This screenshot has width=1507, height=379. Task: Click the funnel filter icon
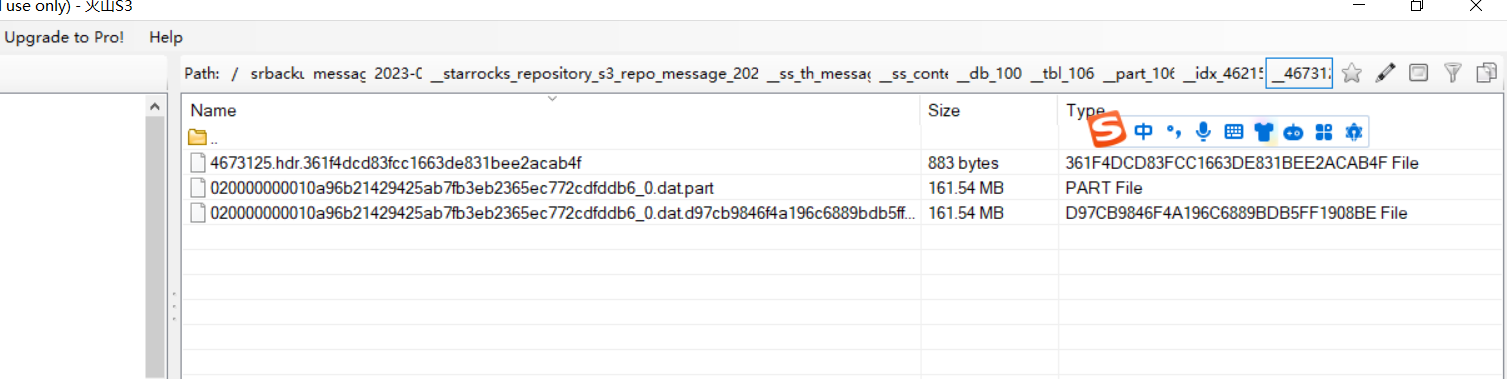pyautogui.click(x=1453, y=73)
